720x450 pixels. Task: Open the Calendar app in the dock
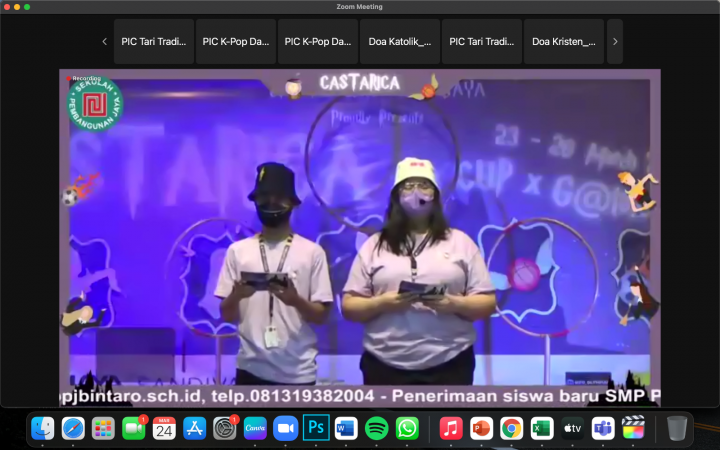[164, 428]
